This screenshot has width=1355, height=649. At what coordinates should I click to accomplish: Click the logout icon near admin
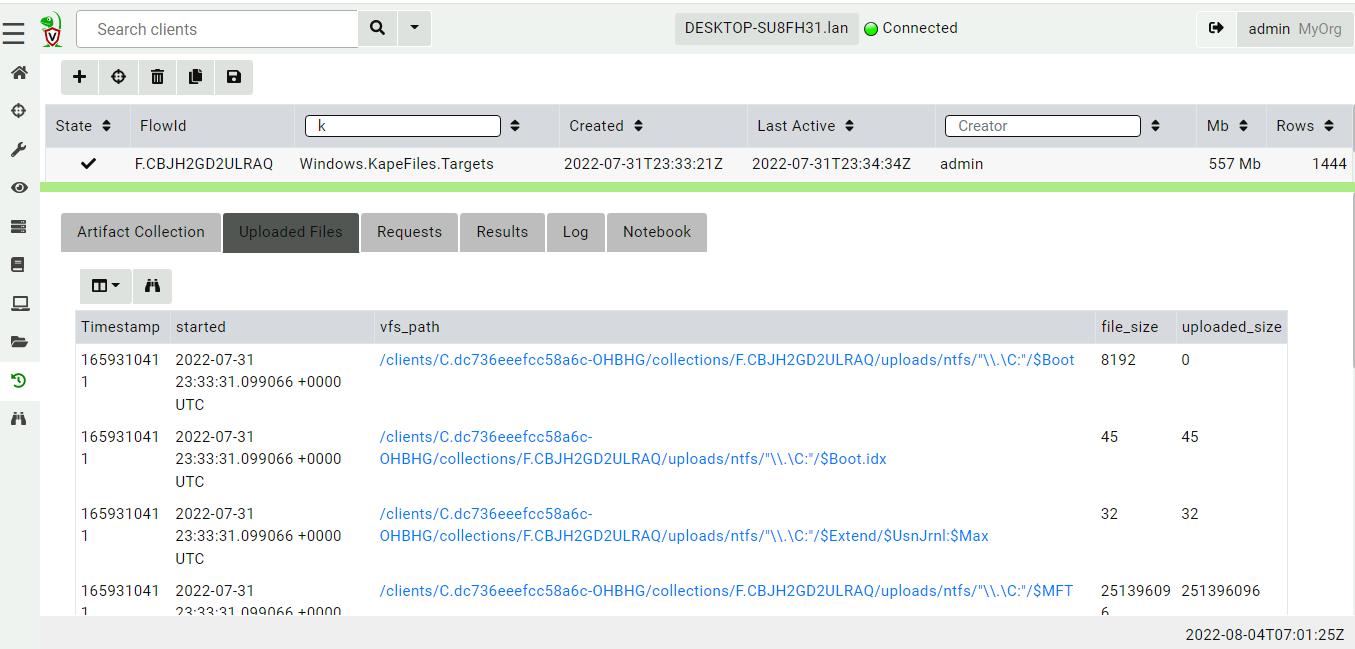point(1217,28)
